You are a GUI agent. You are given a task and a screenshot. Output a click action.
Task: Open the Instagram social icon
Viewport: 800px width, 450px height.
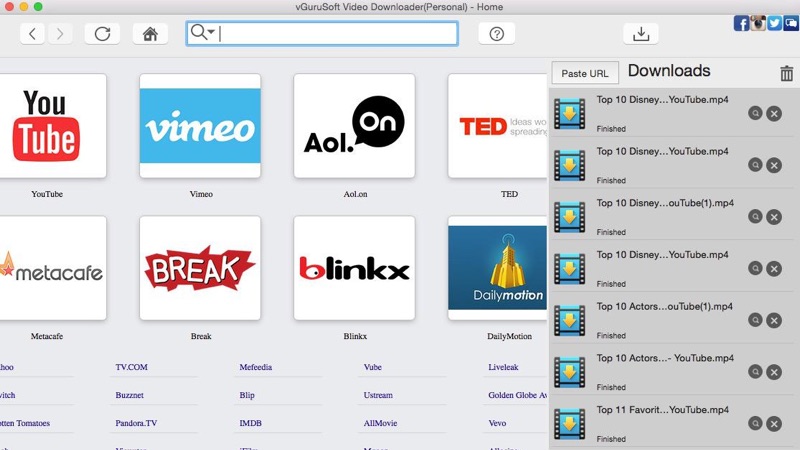[758, 23]
